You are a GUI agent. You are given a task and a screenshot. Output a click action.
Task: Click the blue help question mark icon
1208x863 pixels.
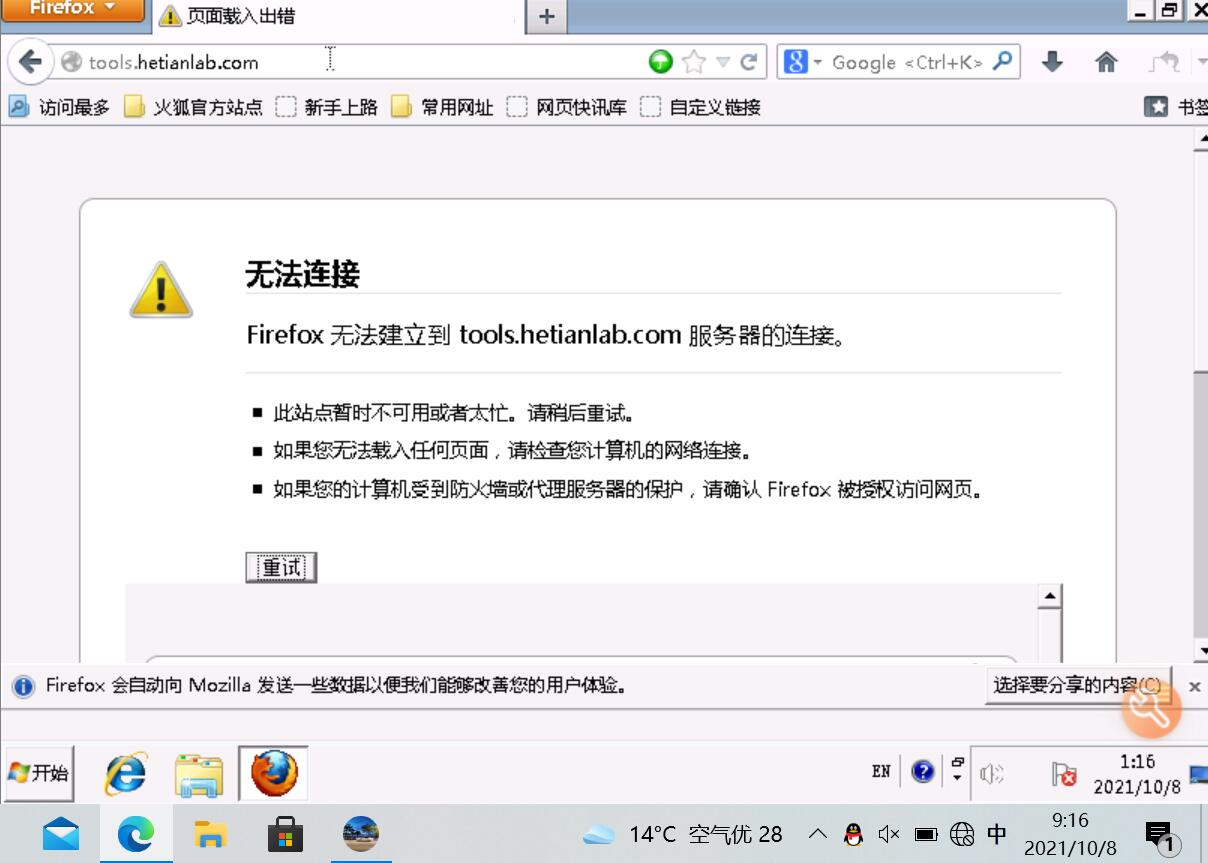[x=923, y=771]
